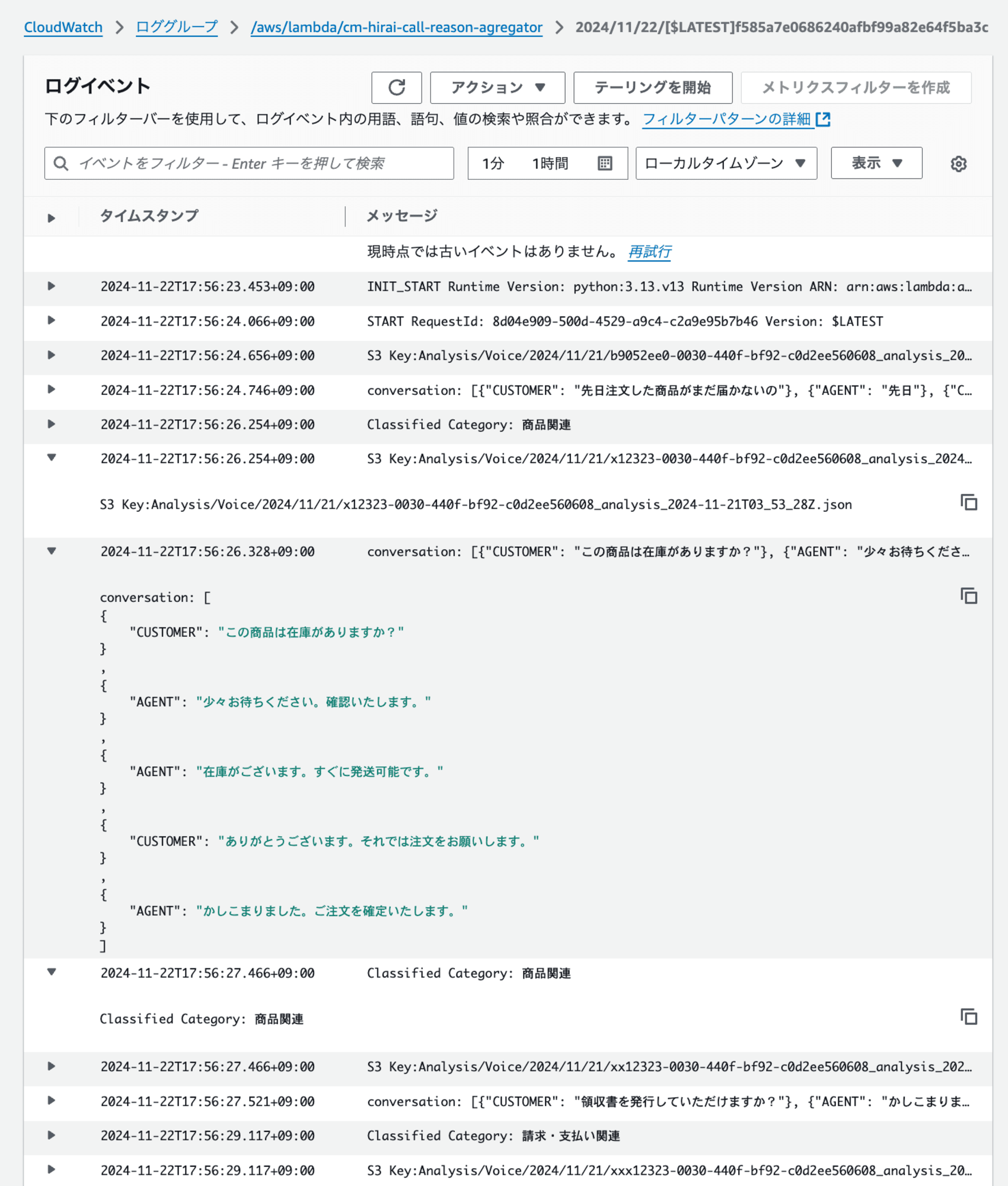The width and height of the screenshot is (1008, 1186).
Task: Select the 1分 time range
Action: pos(493,164)
